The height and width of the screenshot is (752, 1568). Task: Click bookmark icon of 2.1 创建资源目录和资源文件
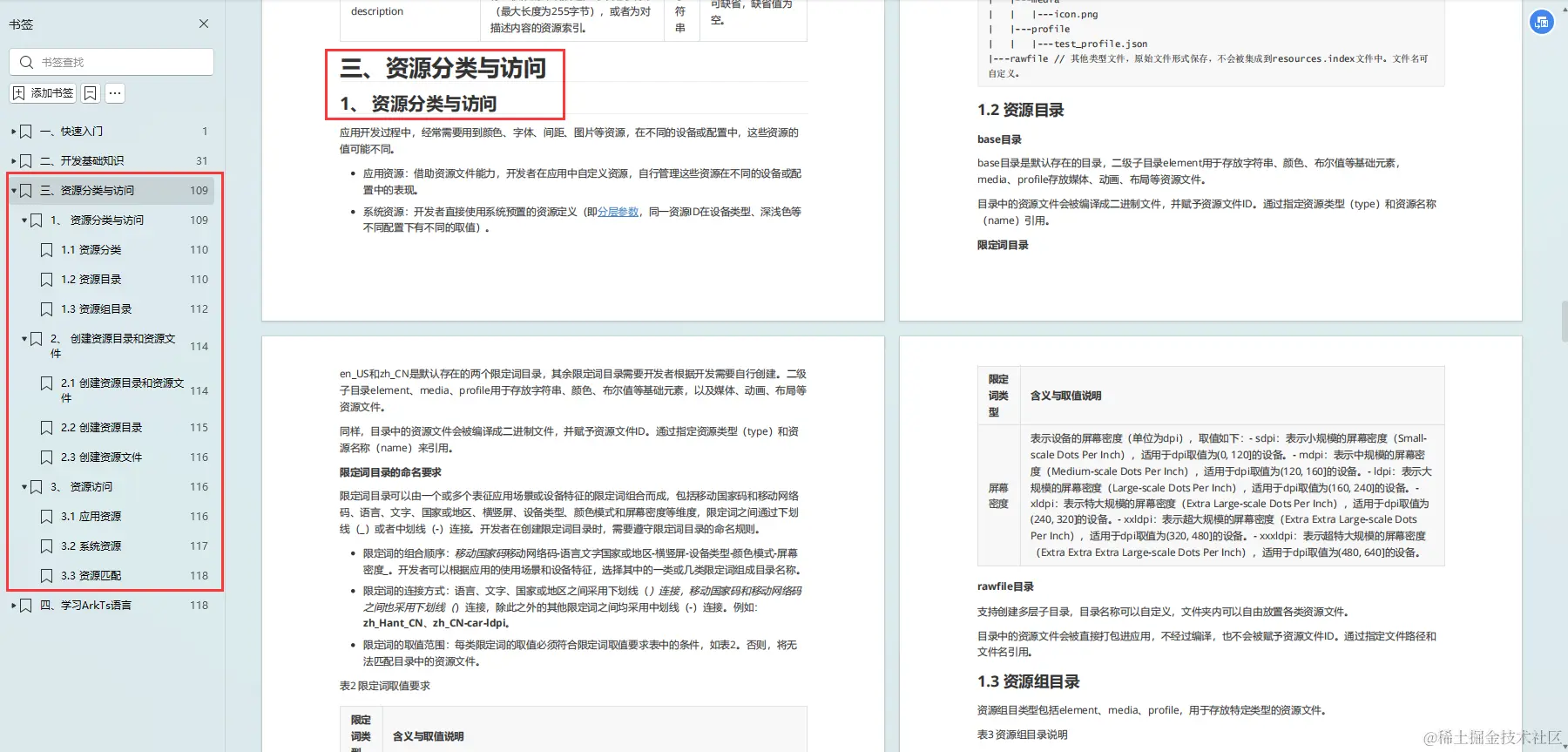pyautogui.click(x=47, y=383)
